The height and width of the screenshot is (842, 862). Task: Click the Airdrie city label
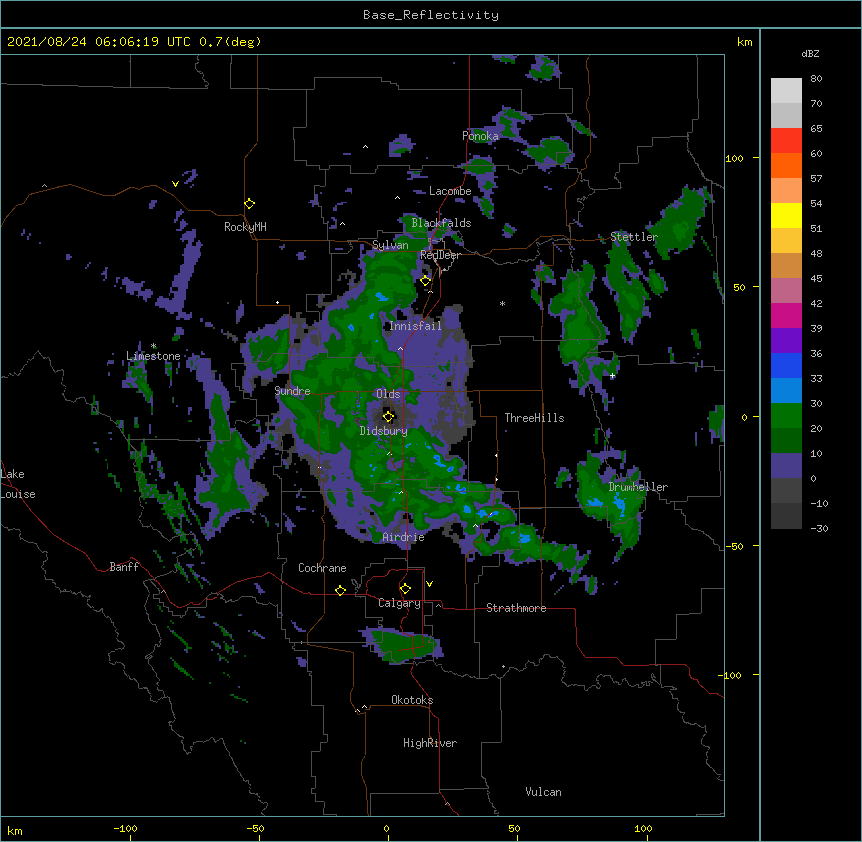coord(404,537)
